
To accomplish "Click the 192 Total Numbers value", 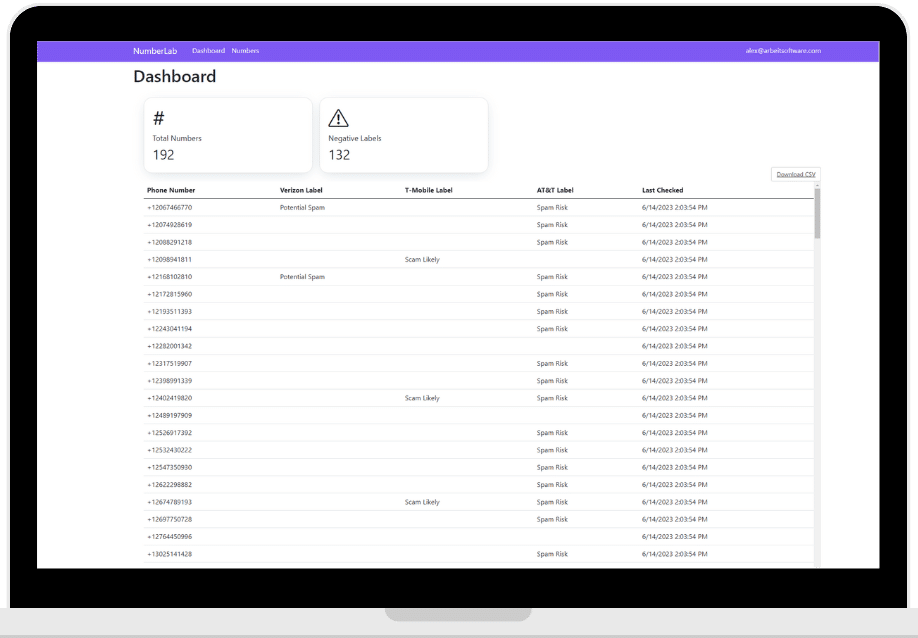I will tap(163, 155).
